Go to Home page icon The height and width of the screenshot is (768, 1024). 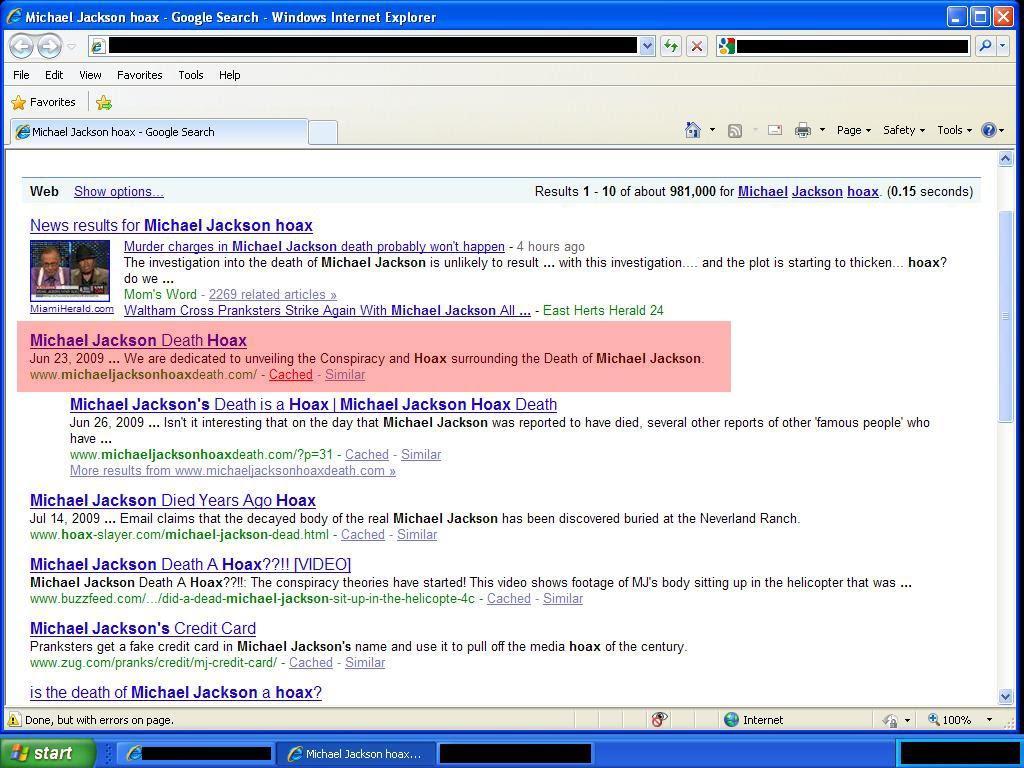pyautogui.click(x=693, y=130)
